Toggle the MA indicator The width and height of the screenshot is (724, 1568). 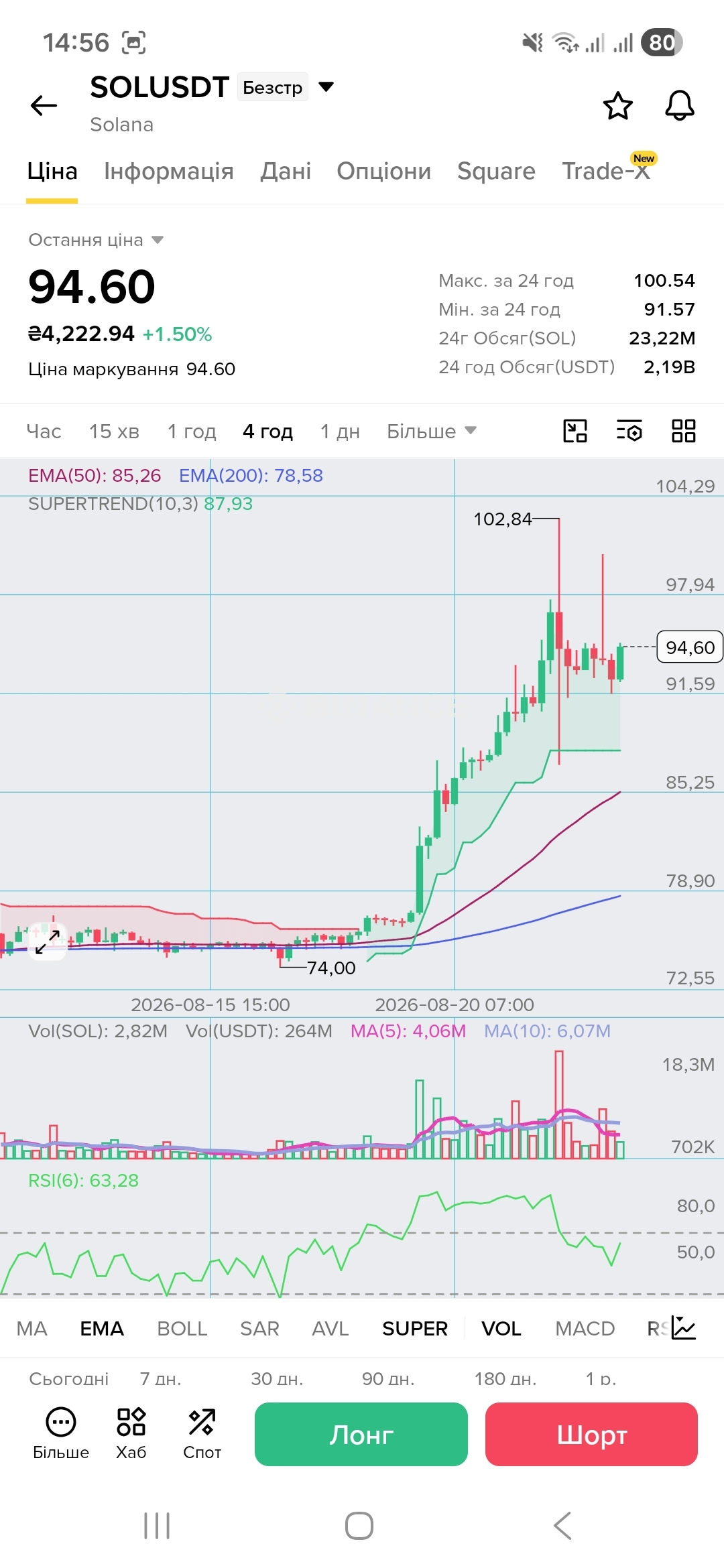[32, 1328]
